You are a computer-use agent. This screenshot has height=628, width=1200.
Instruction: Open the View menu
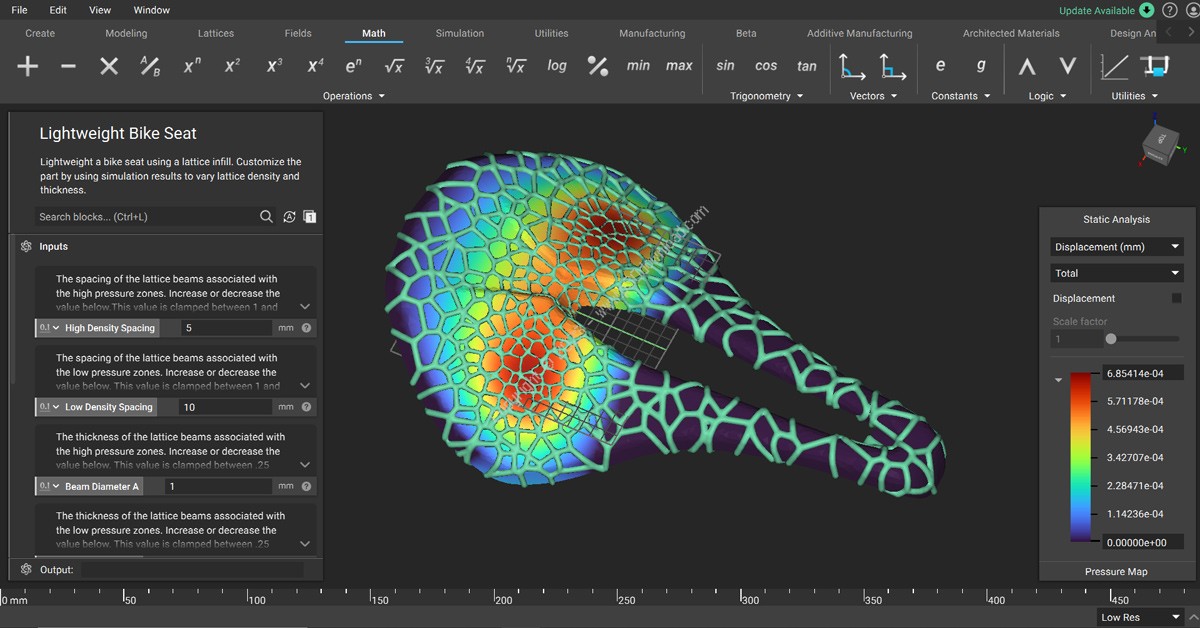(100, 10)
